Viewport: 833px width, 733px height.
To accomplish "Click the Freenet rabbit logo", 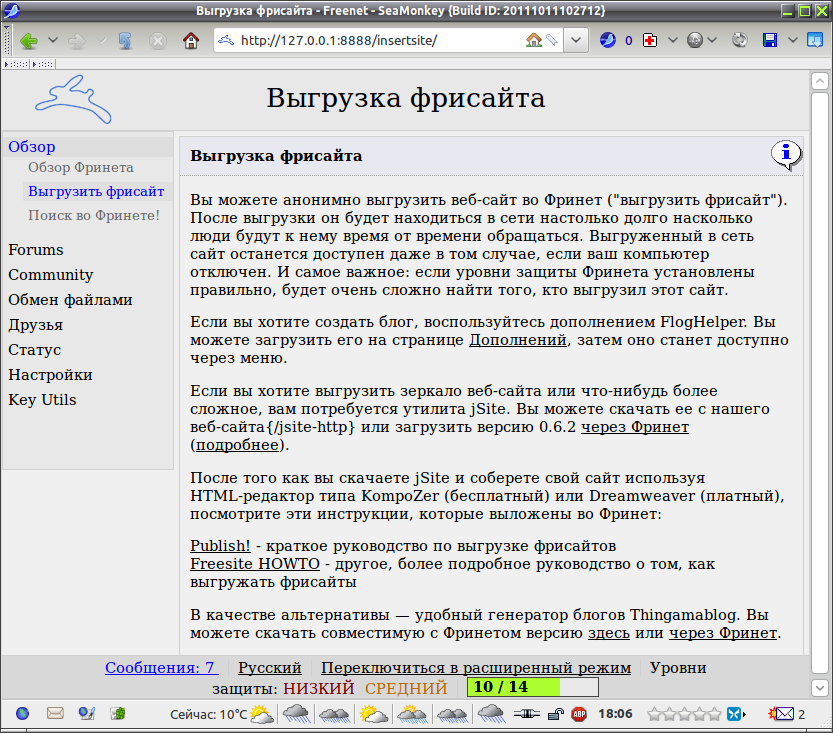I will (73, 99).
